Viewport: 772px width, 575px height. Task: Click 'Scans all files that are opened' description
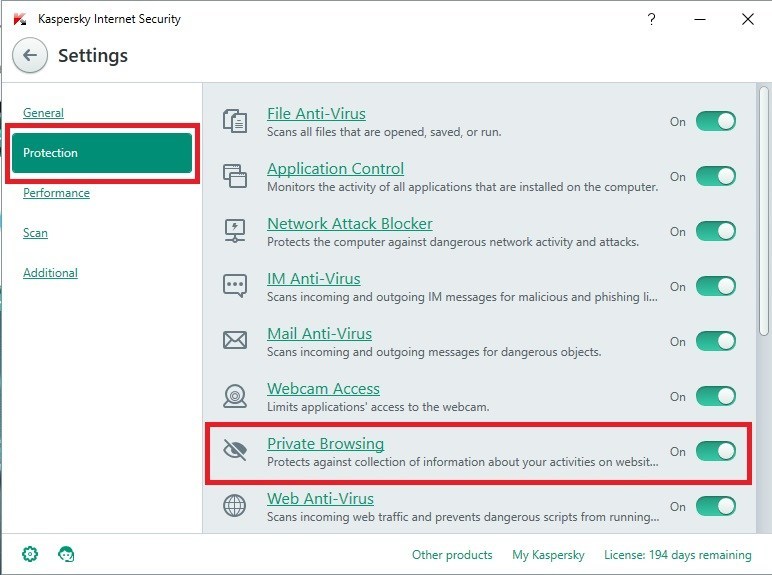[384, 132]
